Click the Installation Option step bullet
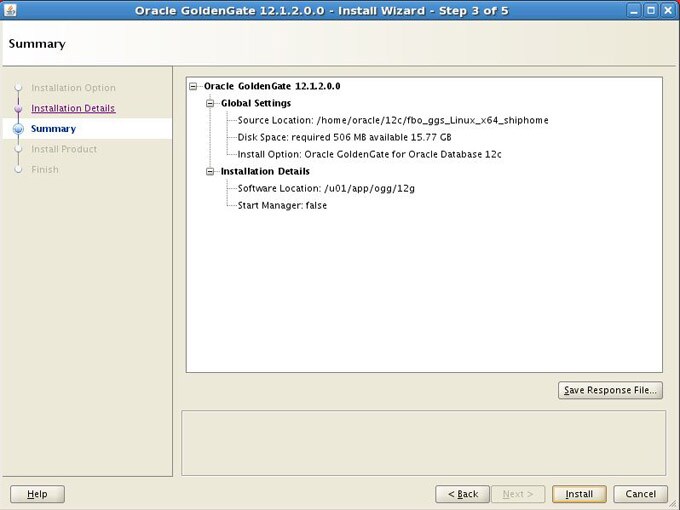680x510 pixels. [x=18, y=88]
